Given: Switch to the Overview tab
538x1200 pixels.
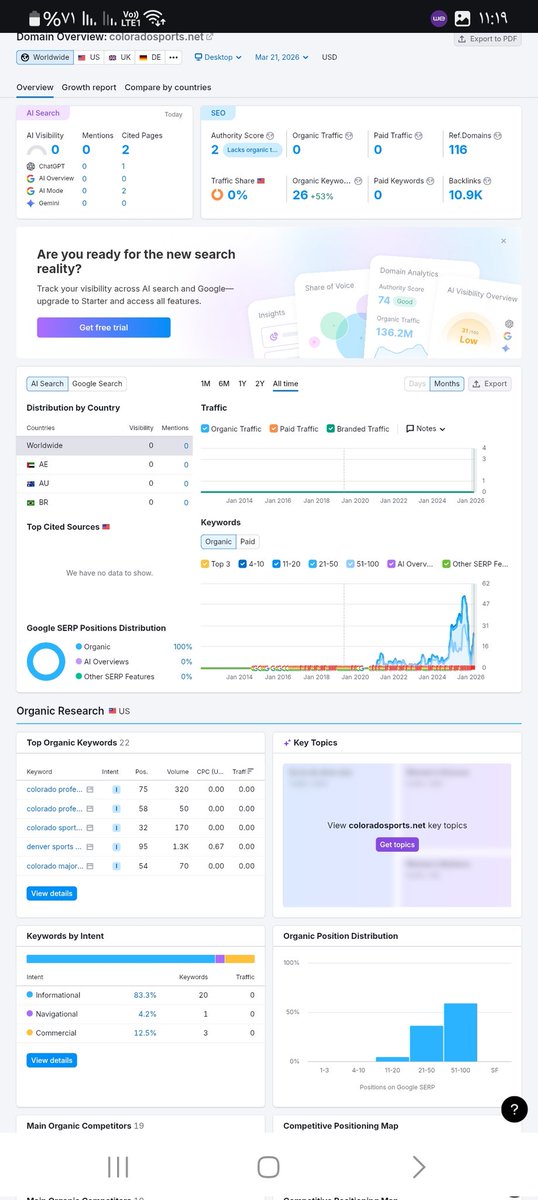Looking at the screenshot, I should (35, 88).
